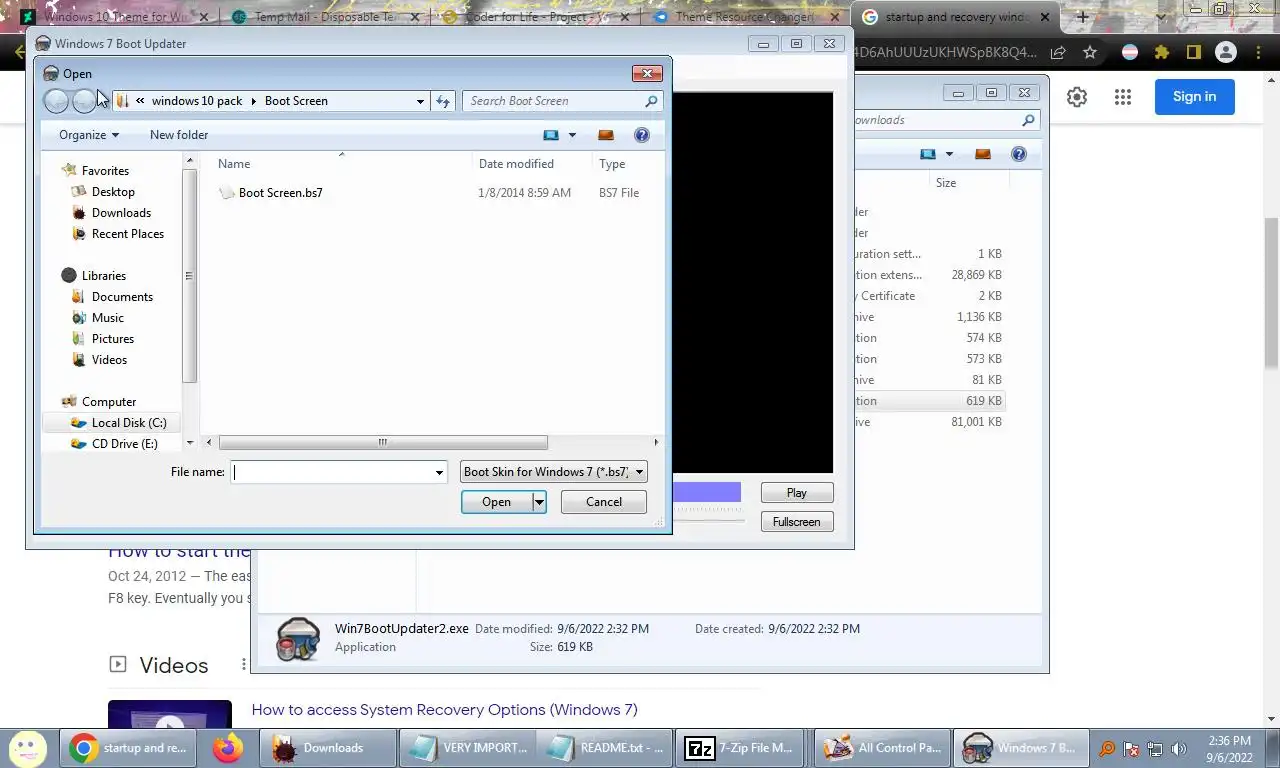
Task: Open 7-Zip File Manager taskbar item
Action: click(739, 748)
